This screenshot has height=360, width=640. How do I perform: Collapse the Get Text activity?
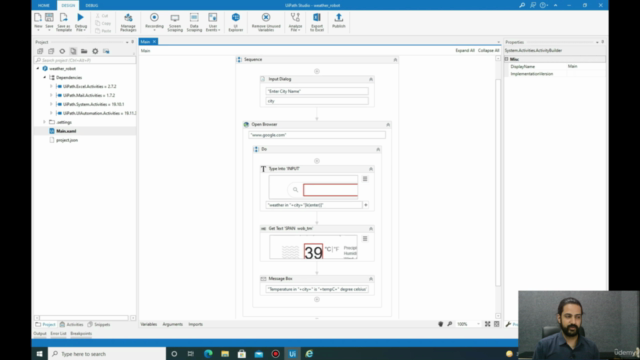(x=371, y=229)
